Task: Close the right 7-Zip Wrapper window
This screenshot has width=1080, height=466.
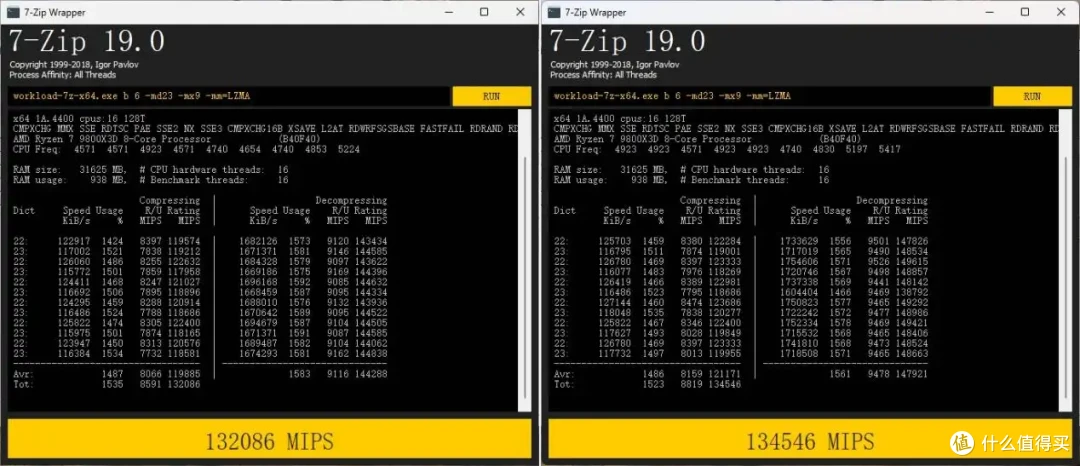Action: [x=1061, y=12]
